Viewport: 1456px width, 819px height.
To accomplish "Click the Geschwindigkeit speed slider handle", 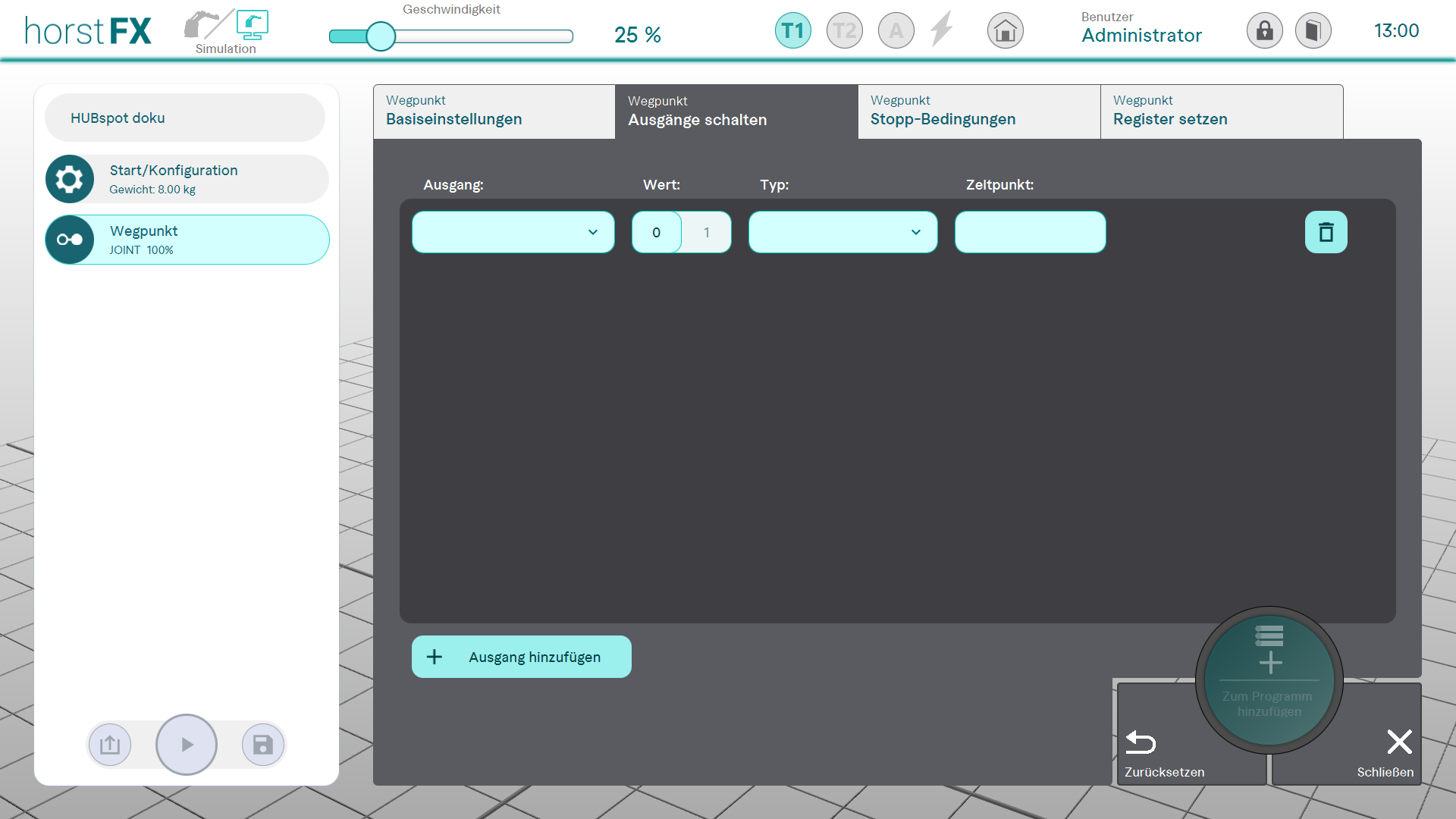I will point(381,36).
